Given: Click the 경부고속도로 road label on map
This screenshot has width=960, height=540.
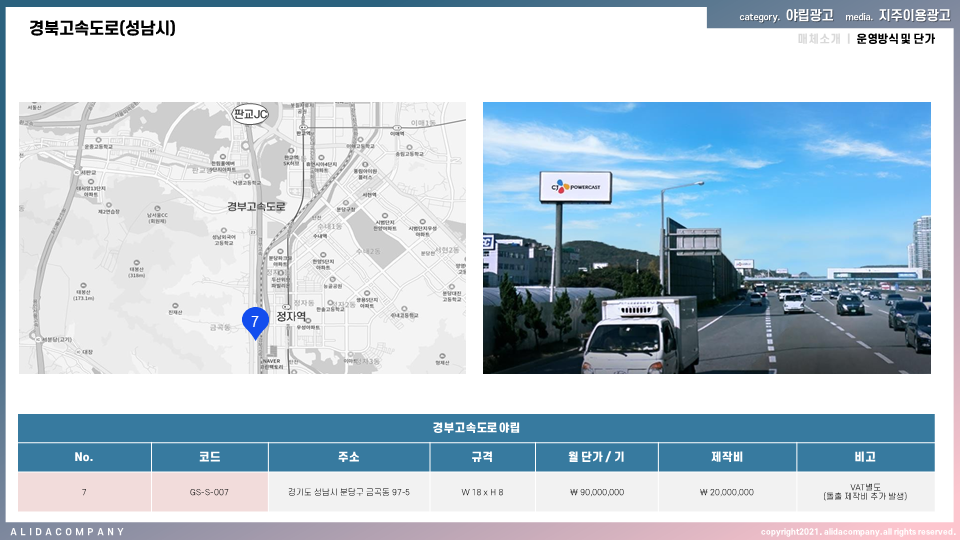Looking at the screenshot, I should click(x=257, y=206).
